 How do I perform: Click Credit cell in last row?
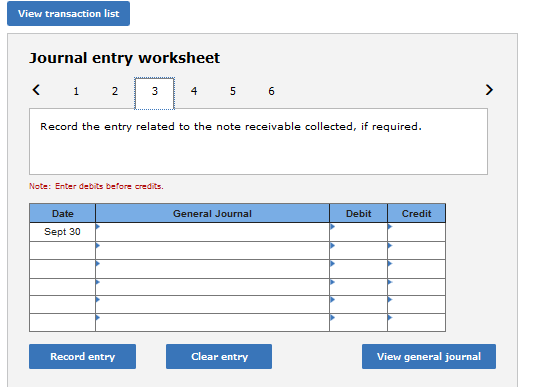pyautogui.click(x=417, y=323)
